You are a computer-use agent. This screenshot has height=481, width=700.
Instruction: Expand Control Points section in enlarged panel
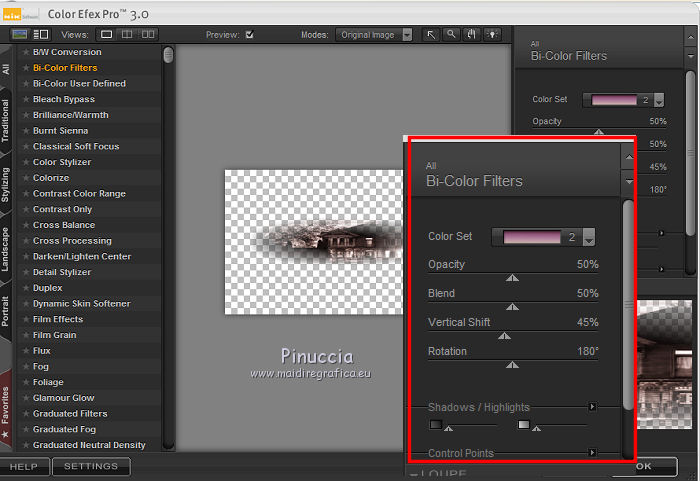(x=592, y=452)
